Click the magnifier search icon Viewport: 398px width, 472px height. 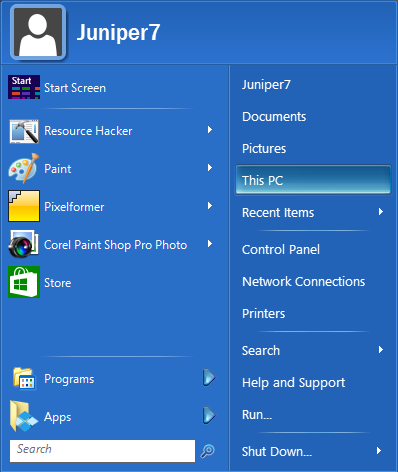(x=208, y=451)
